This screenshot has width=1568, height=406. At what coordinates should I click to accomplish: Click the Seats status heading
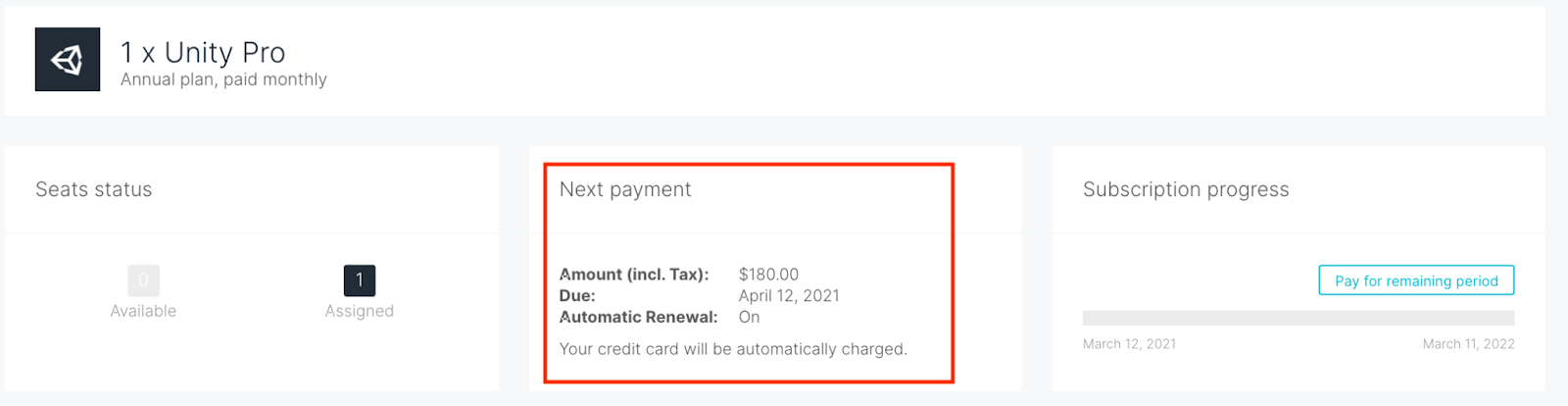tap(94, 189)
